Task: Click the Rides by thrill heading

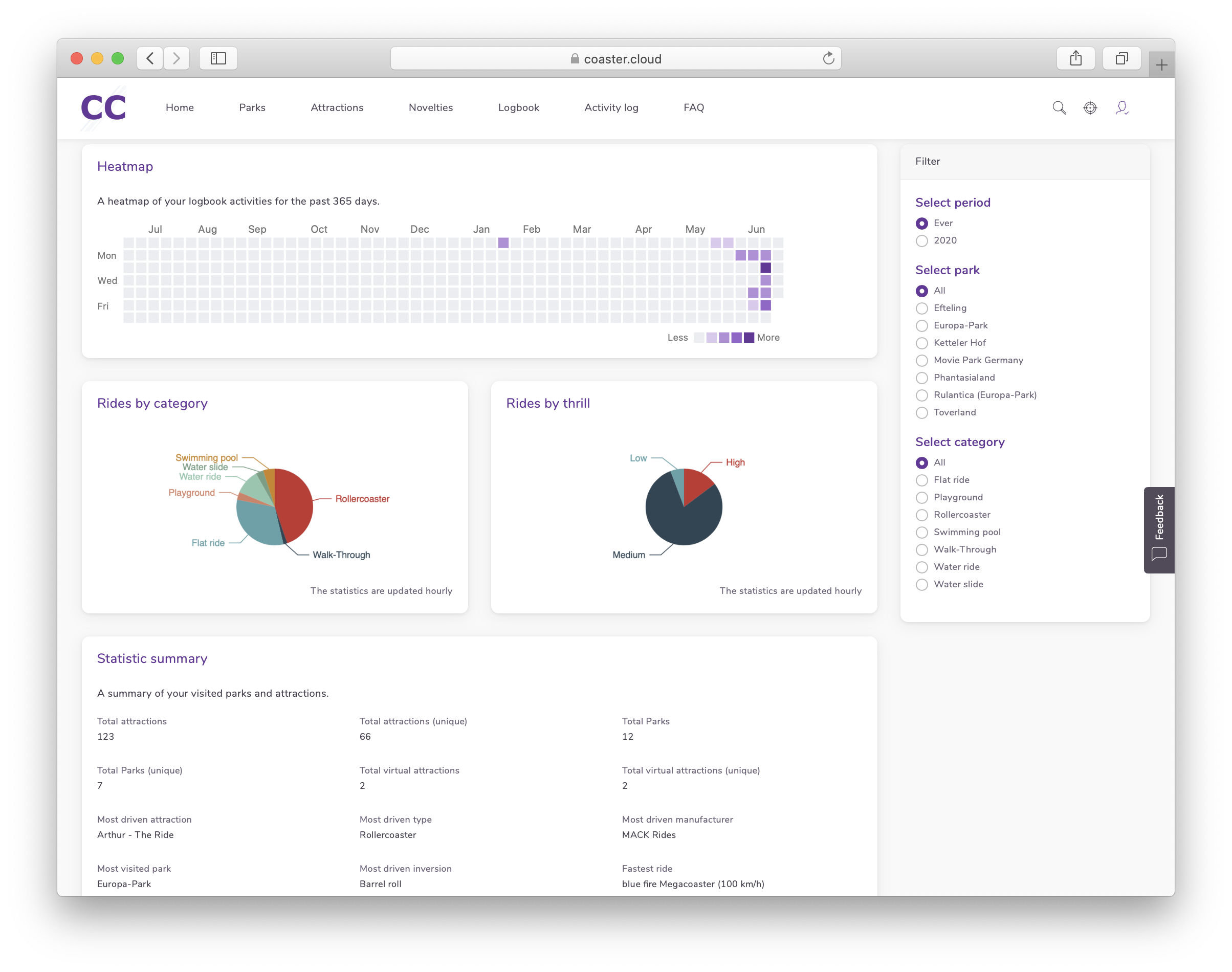Action: point(548,403)
